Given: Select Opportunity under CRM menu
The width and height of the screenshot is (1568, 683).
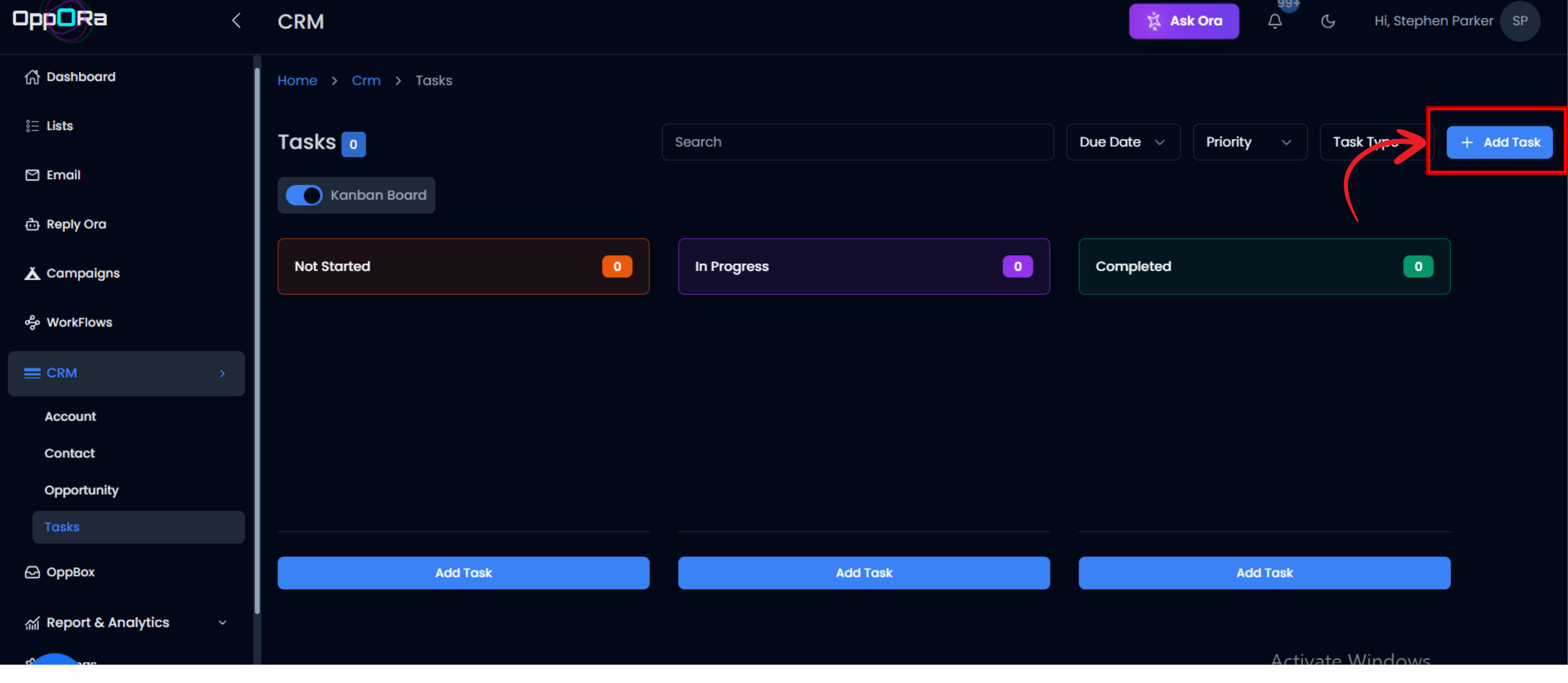Looking at the screenshot, I should (x=82, y=490).
